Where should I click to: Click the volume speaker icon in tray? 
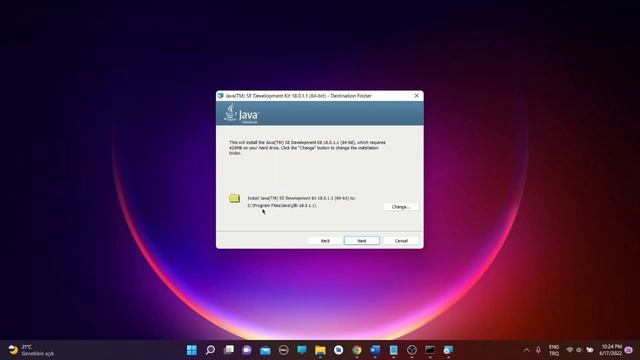(x=579, y=350)
